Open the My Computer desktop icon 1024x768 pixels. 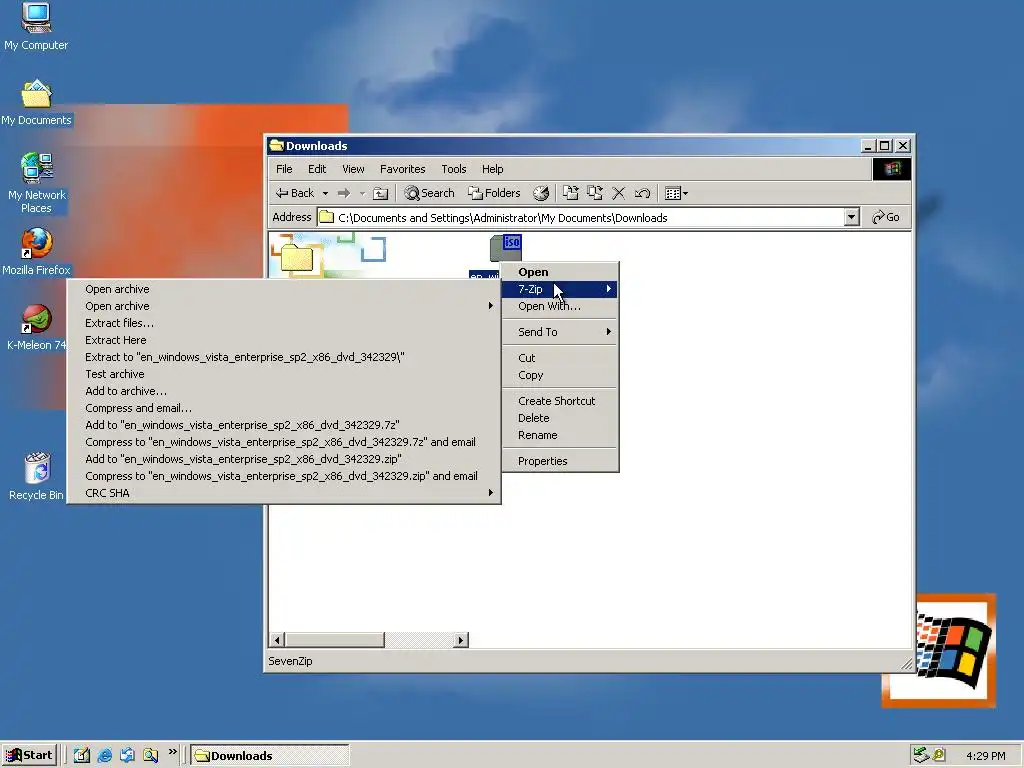click(x=36, y=26)
